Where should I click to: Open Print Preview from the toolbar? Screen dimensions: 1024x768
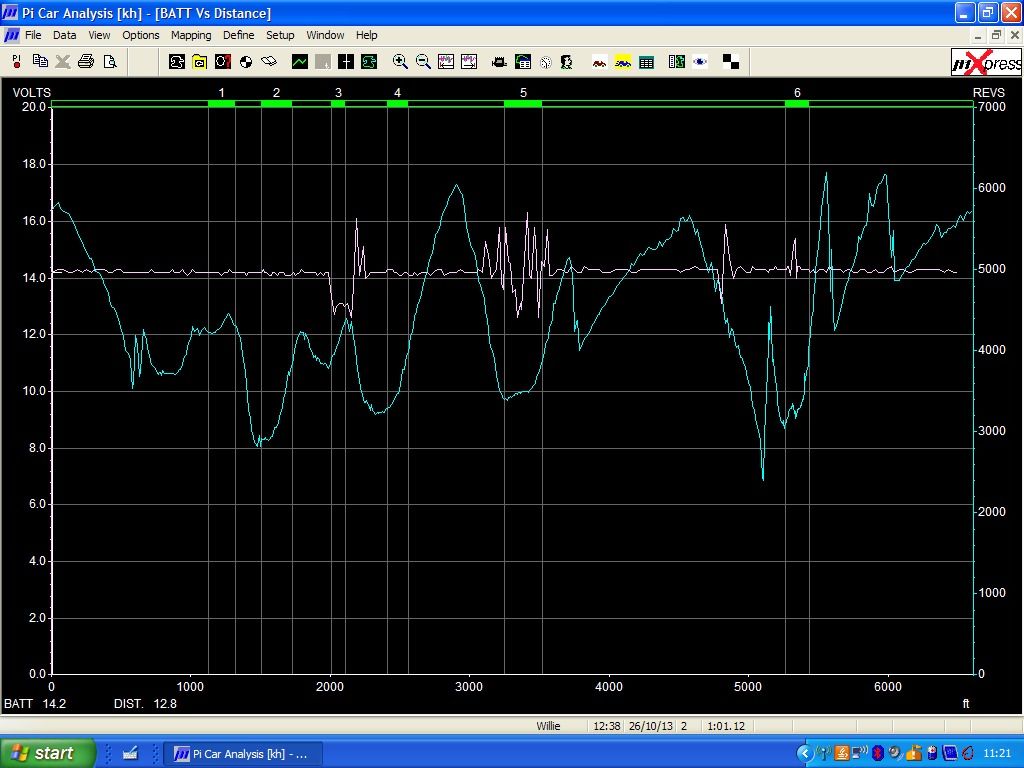click(x=110, y=61)
